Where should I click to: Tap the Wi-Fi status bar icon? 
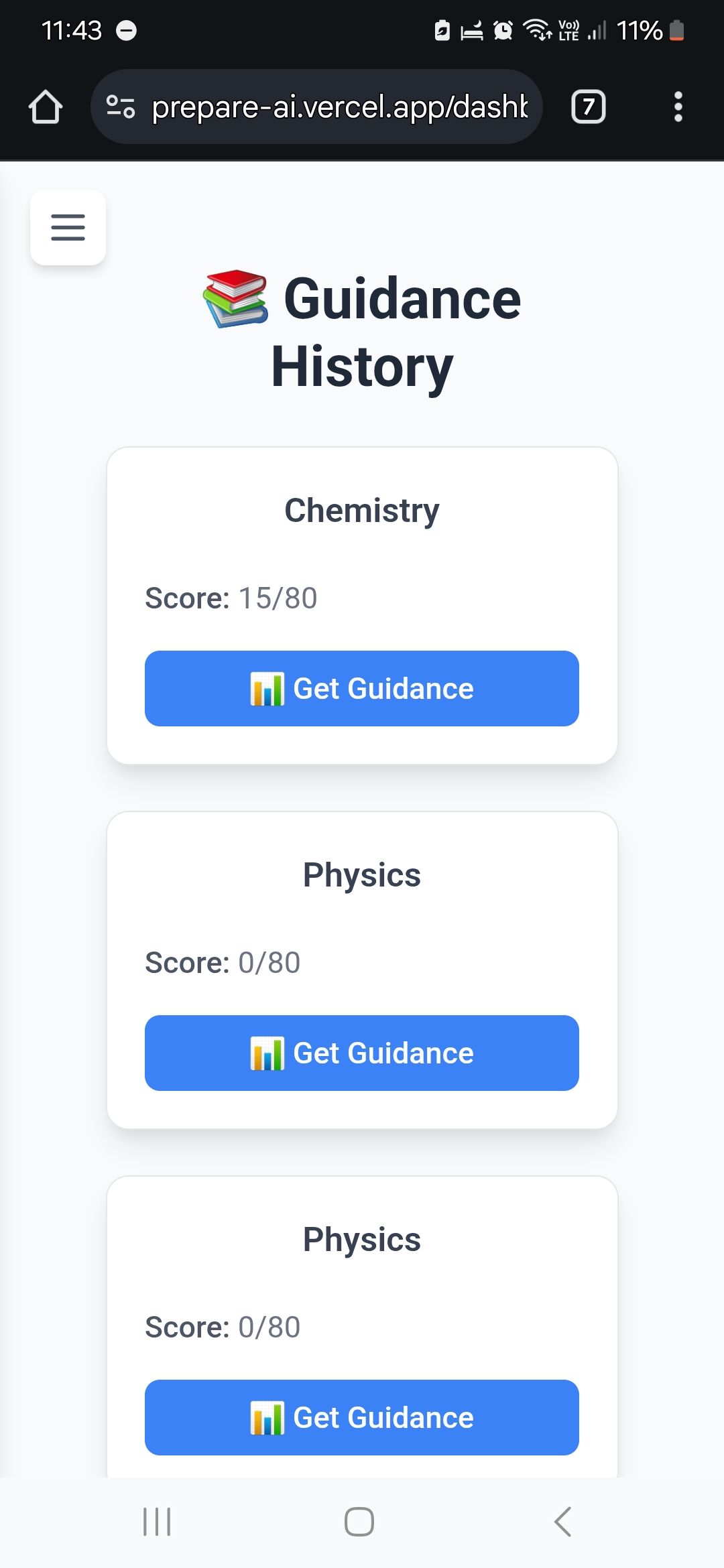[537, 30]
